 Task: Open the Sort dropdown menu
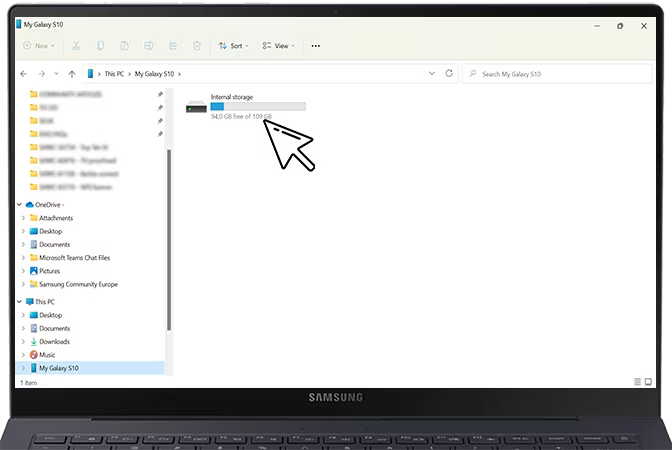click(x=234, y=45)
